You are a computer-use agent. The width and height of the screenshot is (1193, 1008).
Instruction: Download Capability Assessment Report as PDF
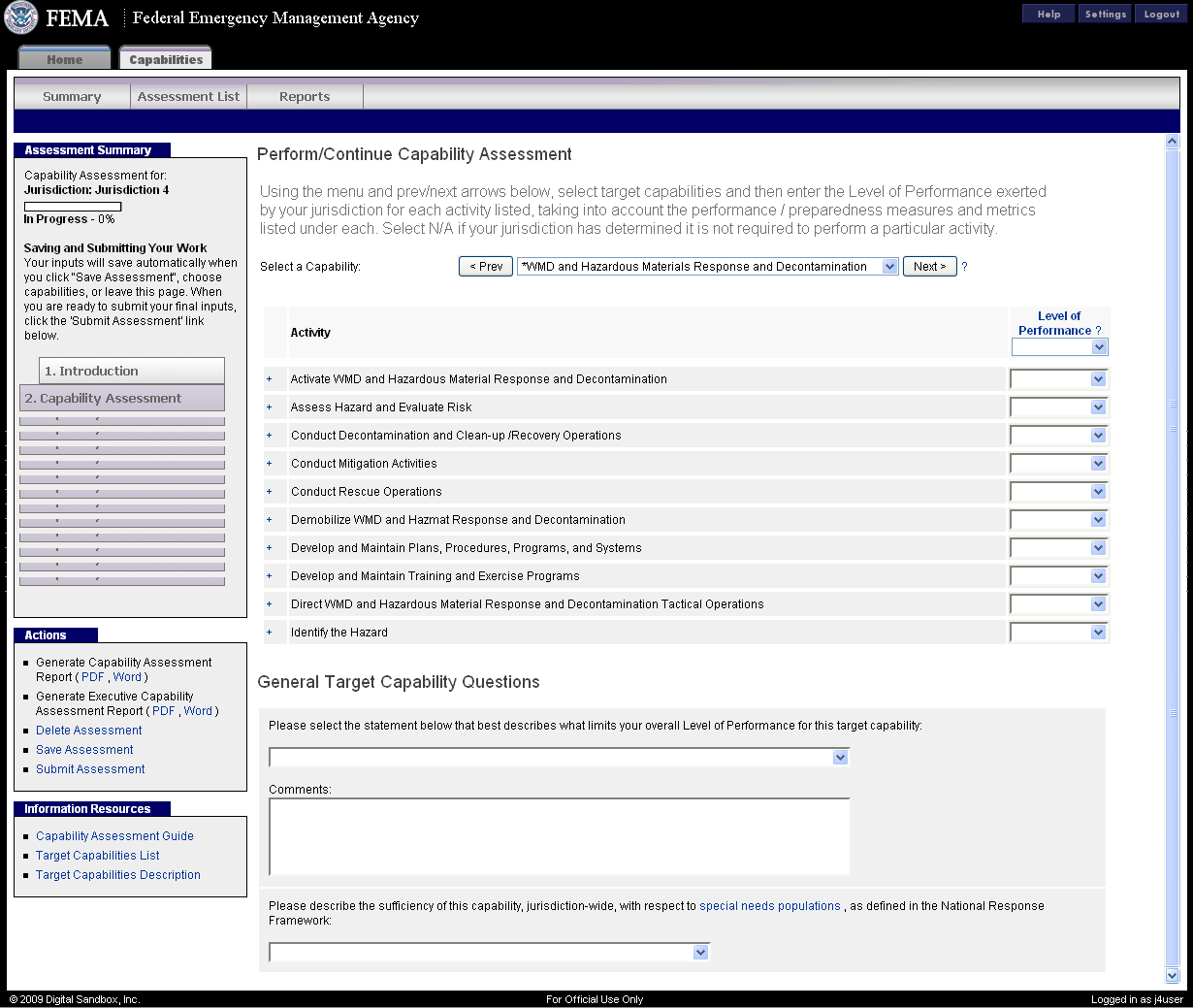(93, 677)
